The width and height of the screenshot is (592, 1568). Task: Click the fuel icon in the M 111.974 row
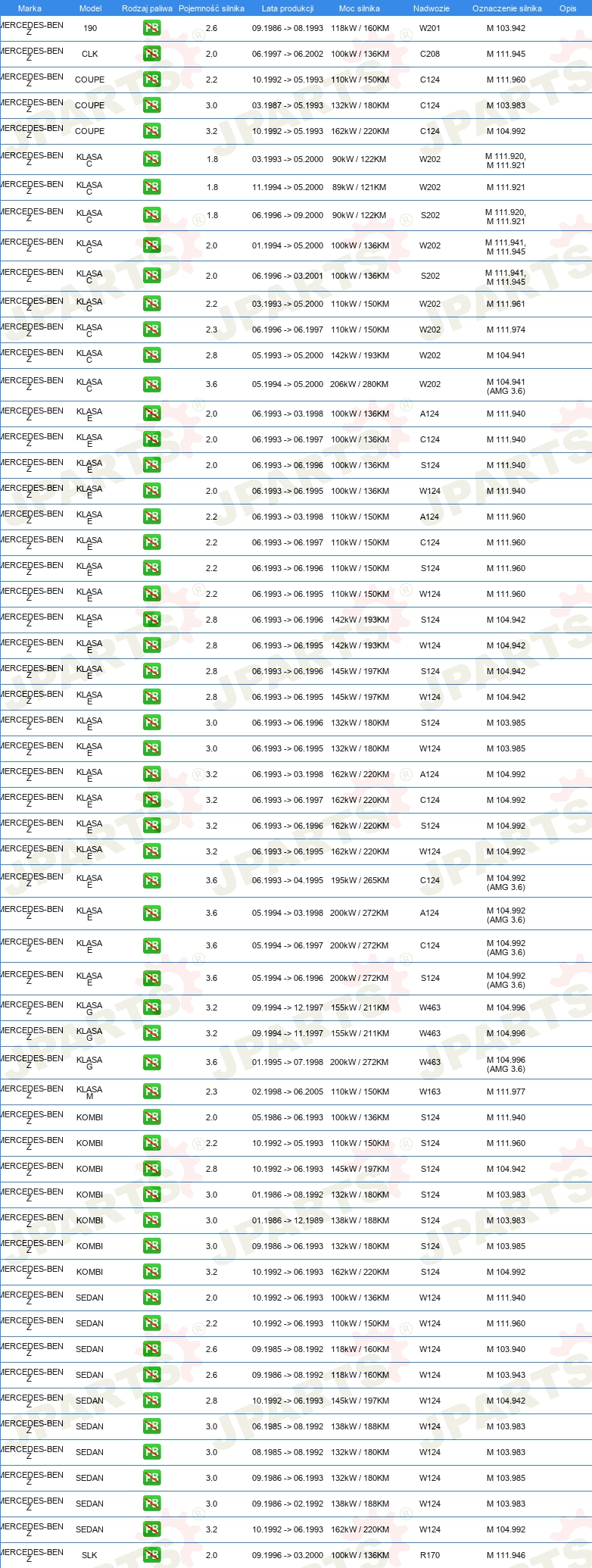coord(151,330)
